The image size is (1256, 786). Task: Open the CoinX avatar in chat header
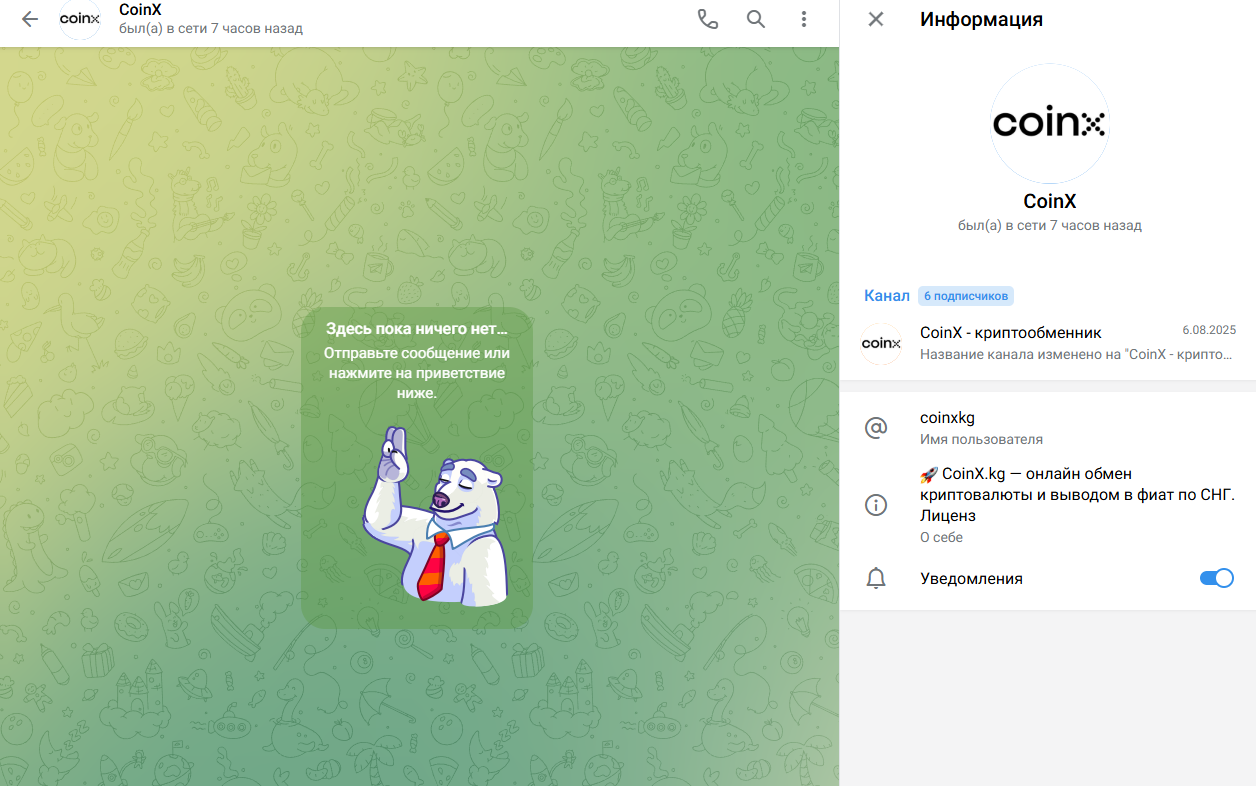coord(80,19)
